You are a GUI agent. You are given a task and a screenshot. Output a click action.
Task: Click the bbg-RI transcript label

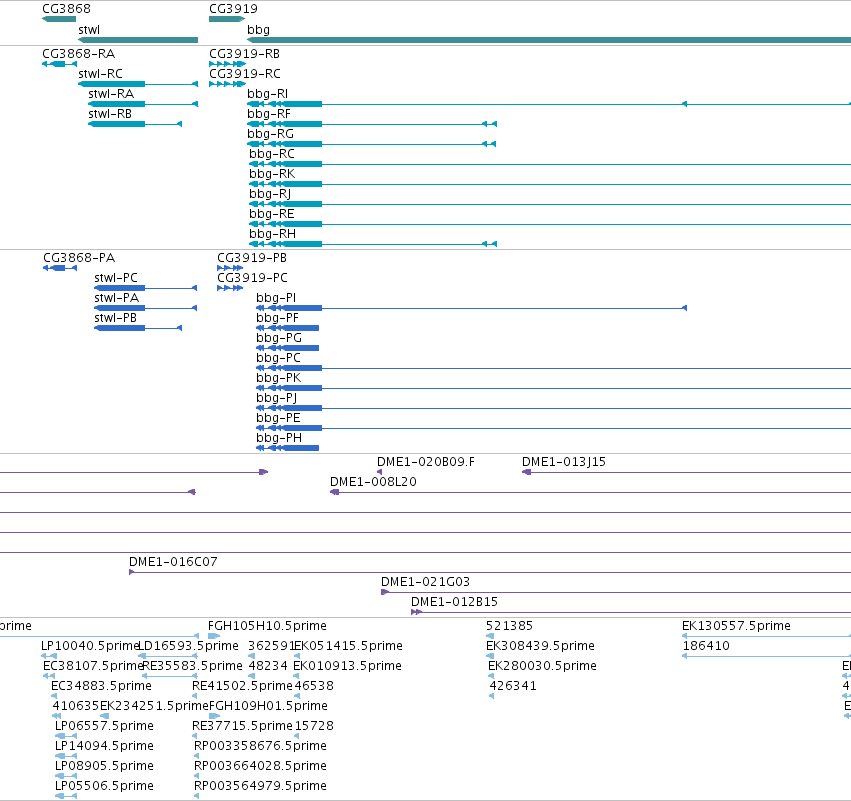[268, 94]
